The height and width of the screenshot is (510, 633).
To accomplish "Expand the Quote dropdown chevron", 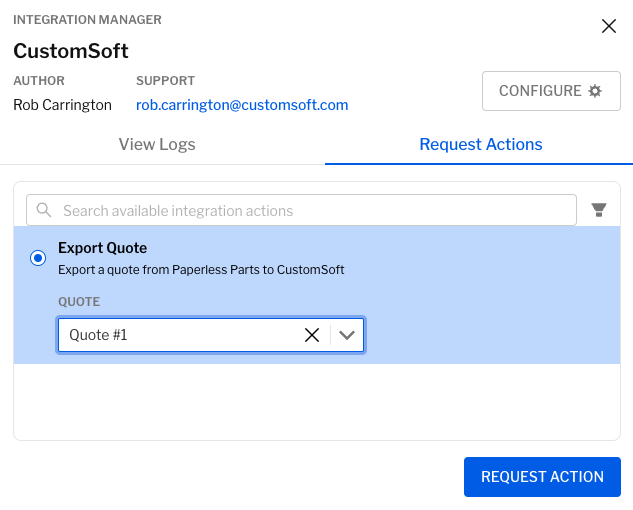I will pos(347,336).
